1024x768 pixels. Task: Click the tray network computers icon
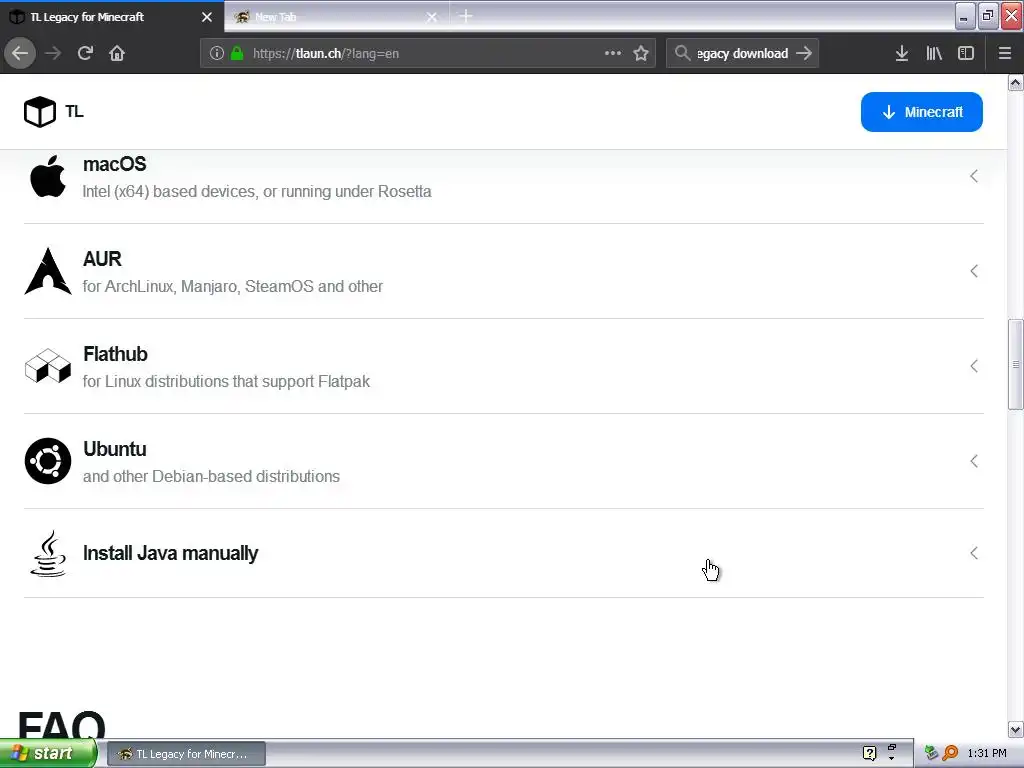point(931,754)
